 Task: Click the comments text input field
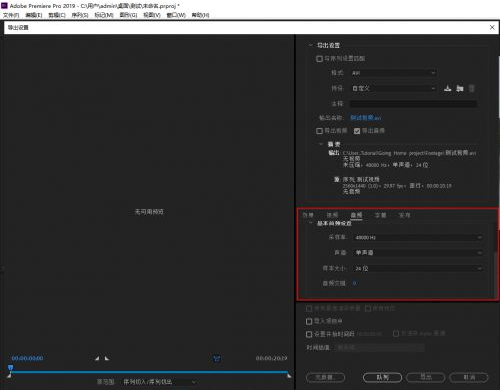pos(413,104)
